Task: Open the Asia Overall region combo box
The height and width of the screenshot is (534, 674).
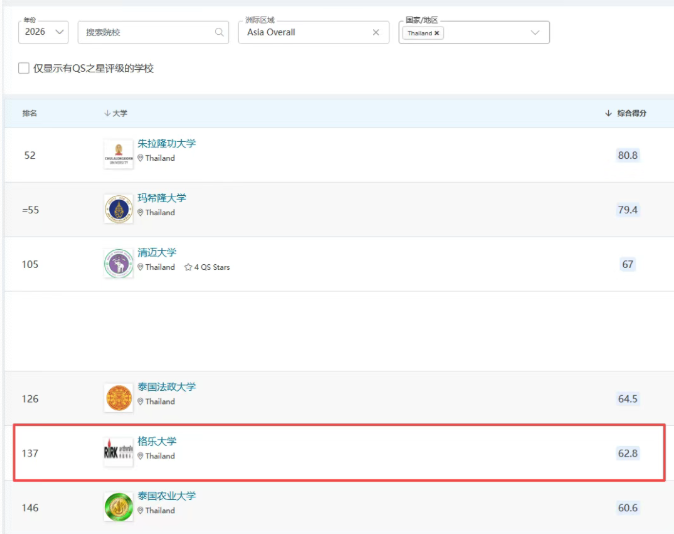Action: click(305, 32)
